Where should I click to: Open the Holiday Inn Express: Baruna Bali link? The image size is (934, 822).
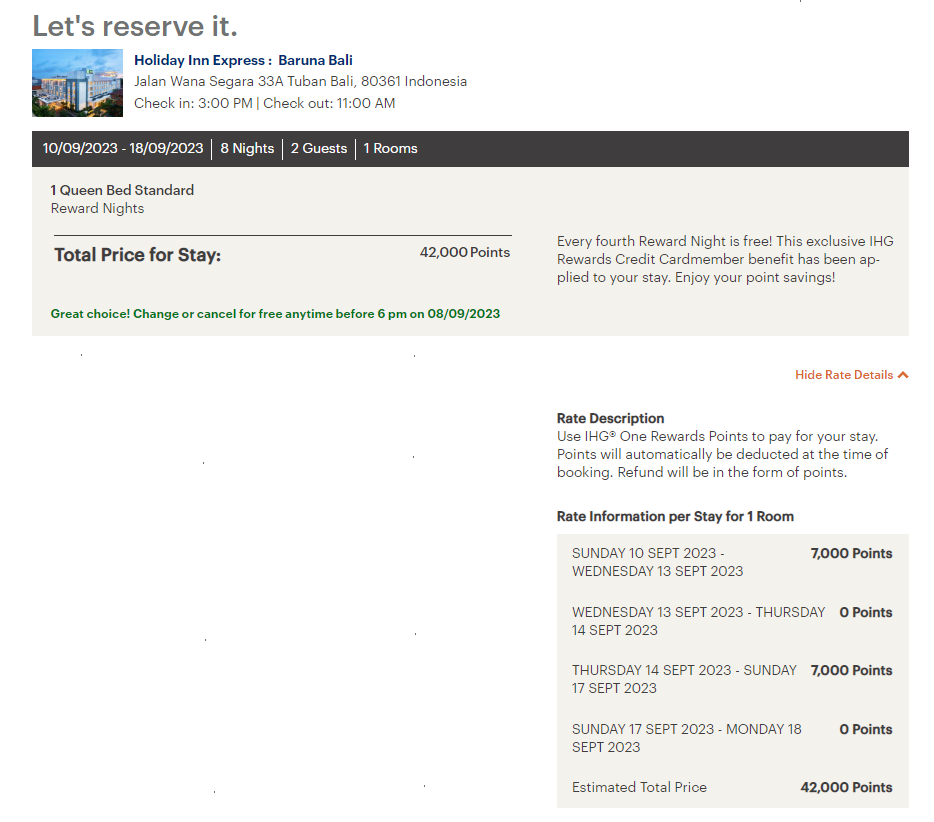[243, 60]
